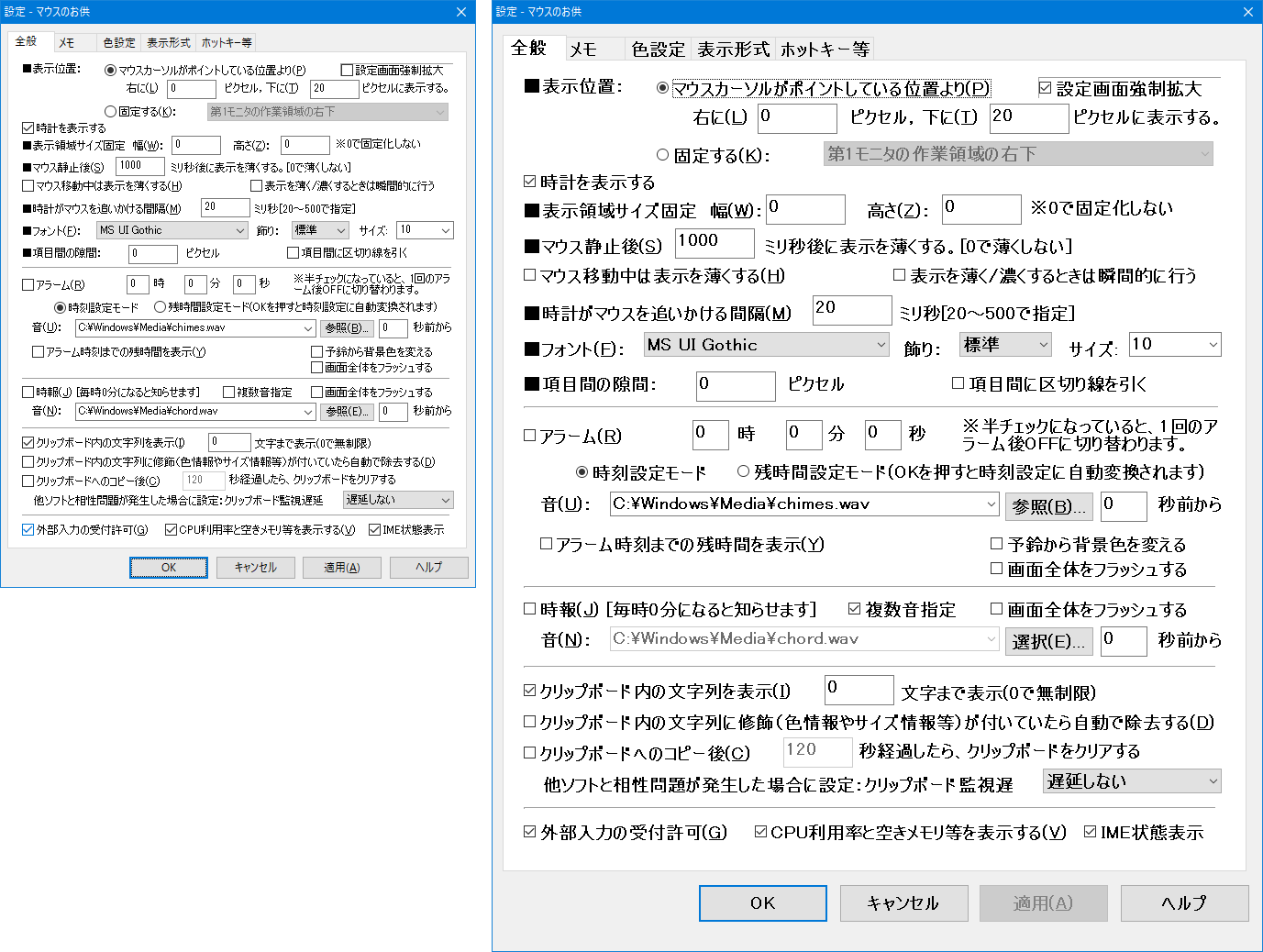Open font dropdown in small window
The image size is (1263, 952).
[172, 230]
